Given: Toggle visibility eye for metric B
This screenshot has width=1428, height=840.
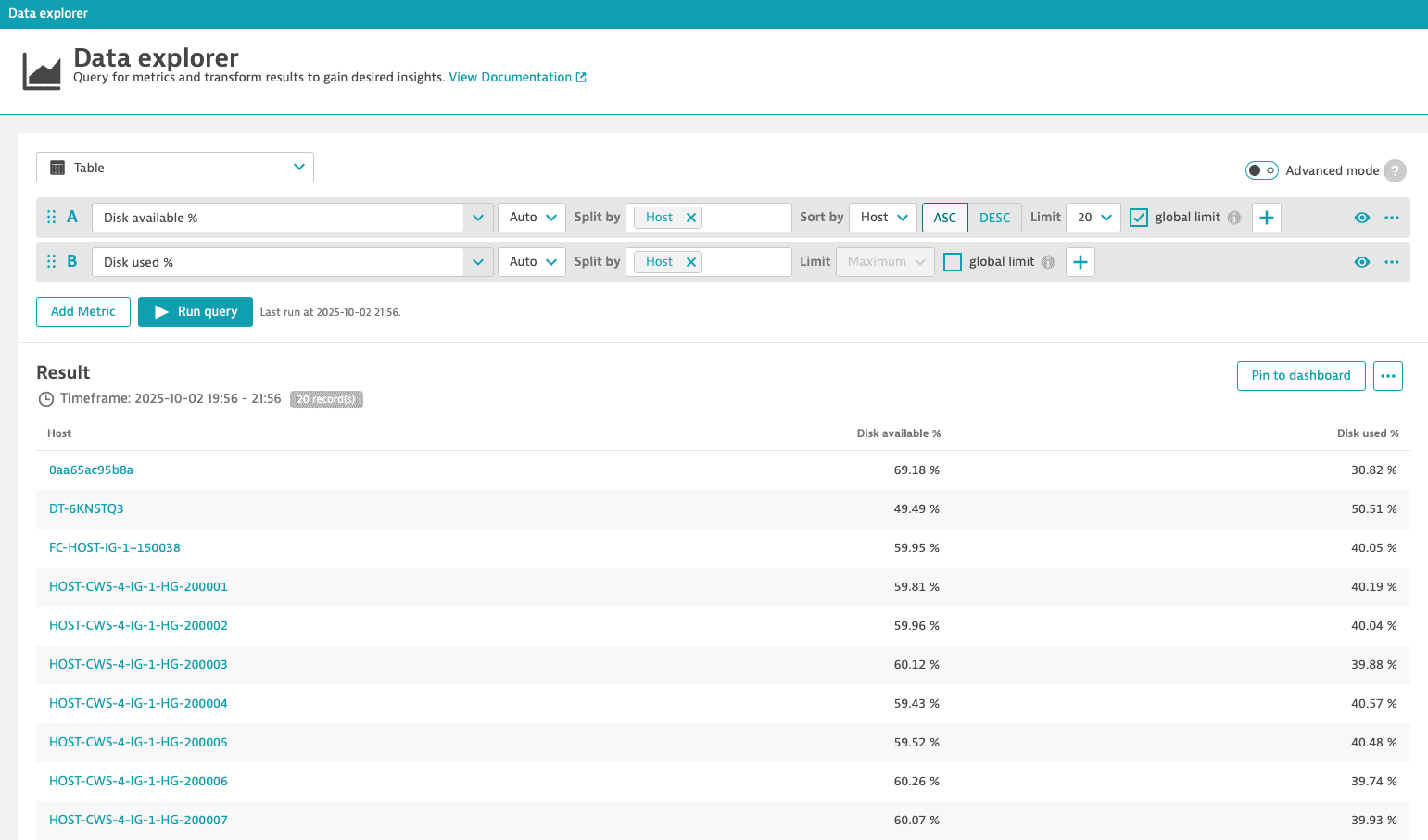Looking at the screenshot, I should pyautogui.click(x=1362, y=262).
